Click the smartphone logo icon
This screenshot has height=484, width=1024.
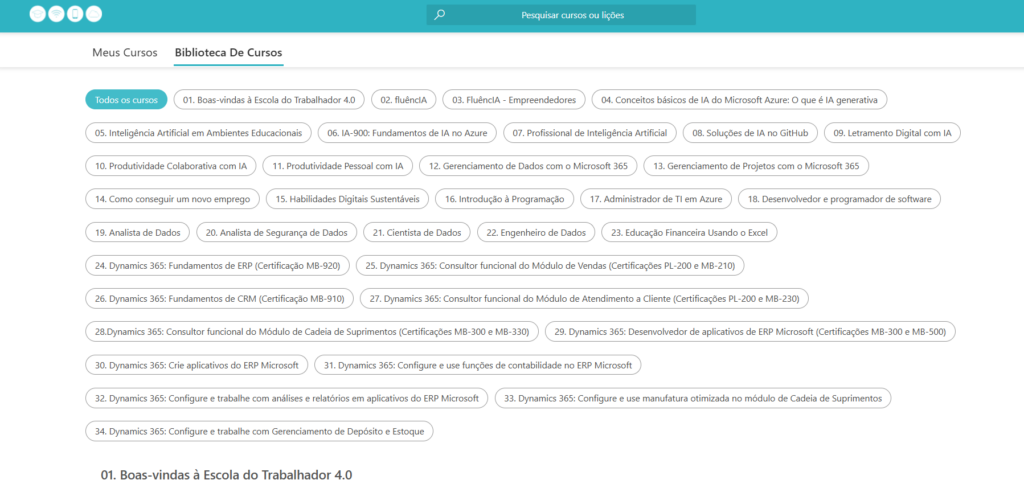tap(75, 14)
